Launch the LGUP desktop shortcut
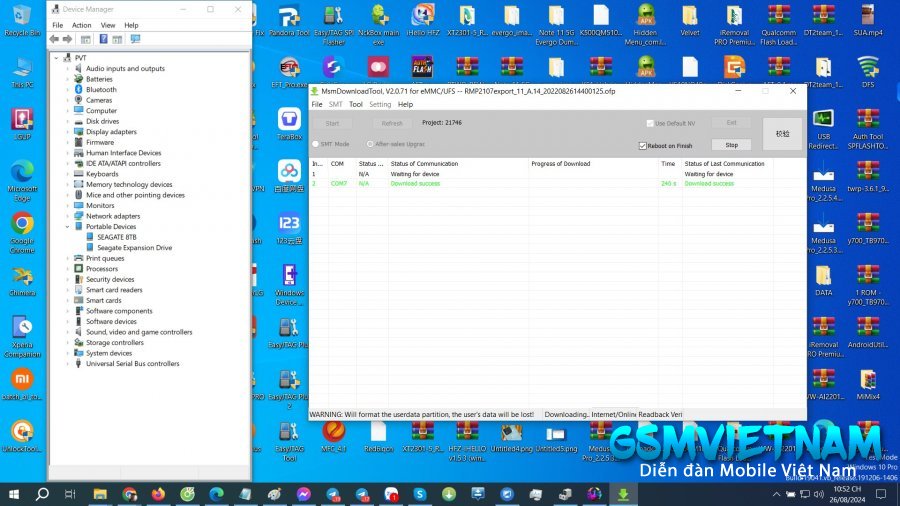 pyautogui.click(x=22, y=124)
